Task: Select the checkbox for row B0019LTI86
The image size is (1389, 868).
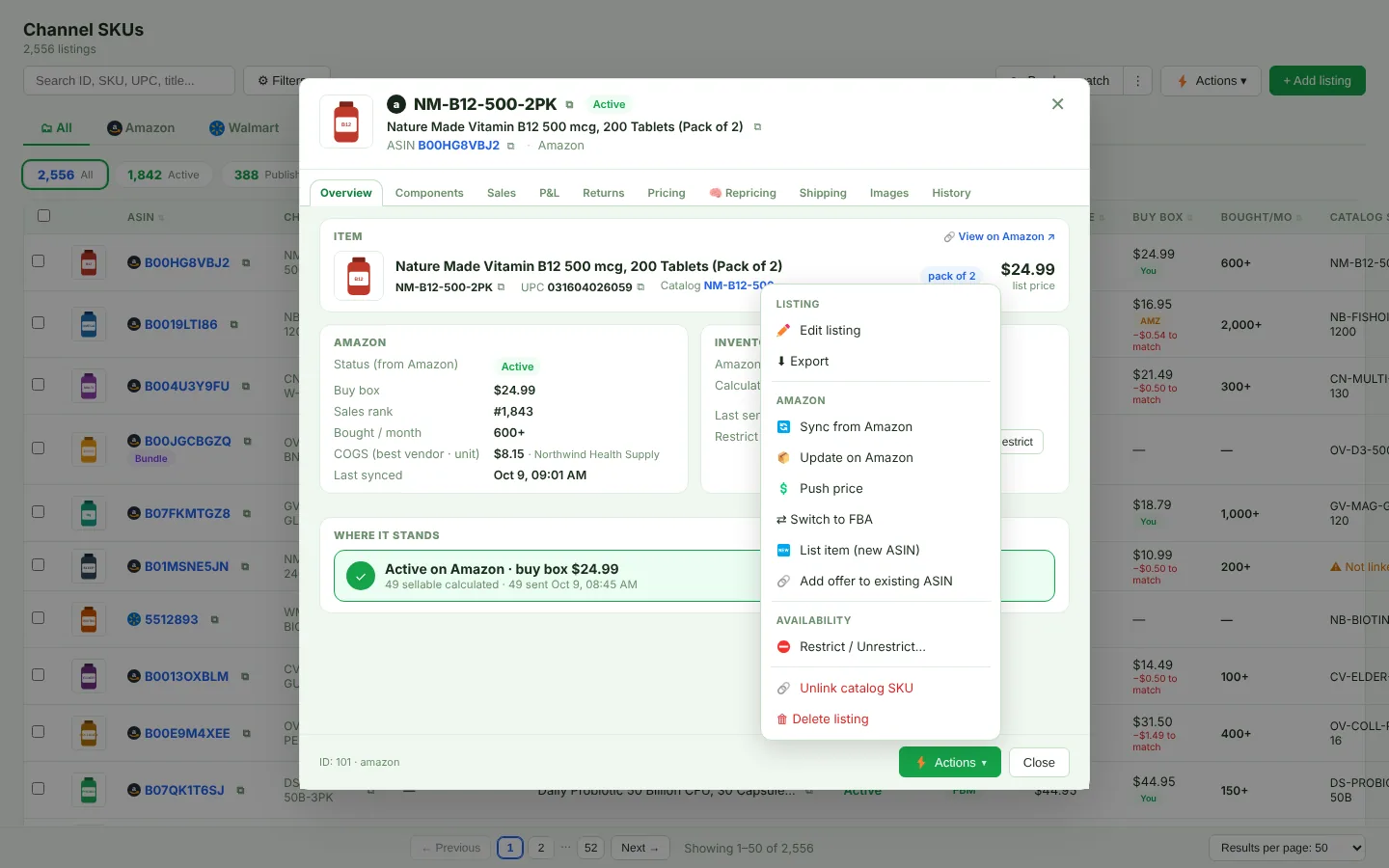Action: (x=39, y=323)
